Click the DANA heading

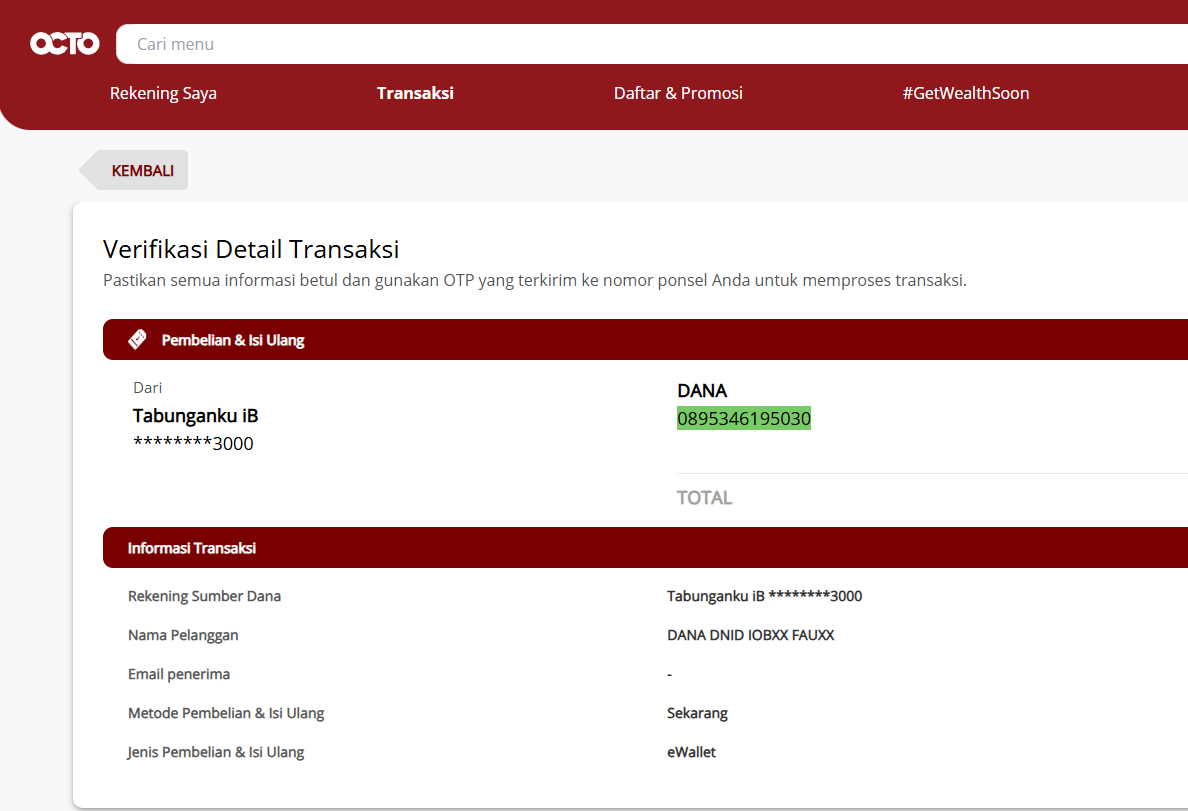702,391
